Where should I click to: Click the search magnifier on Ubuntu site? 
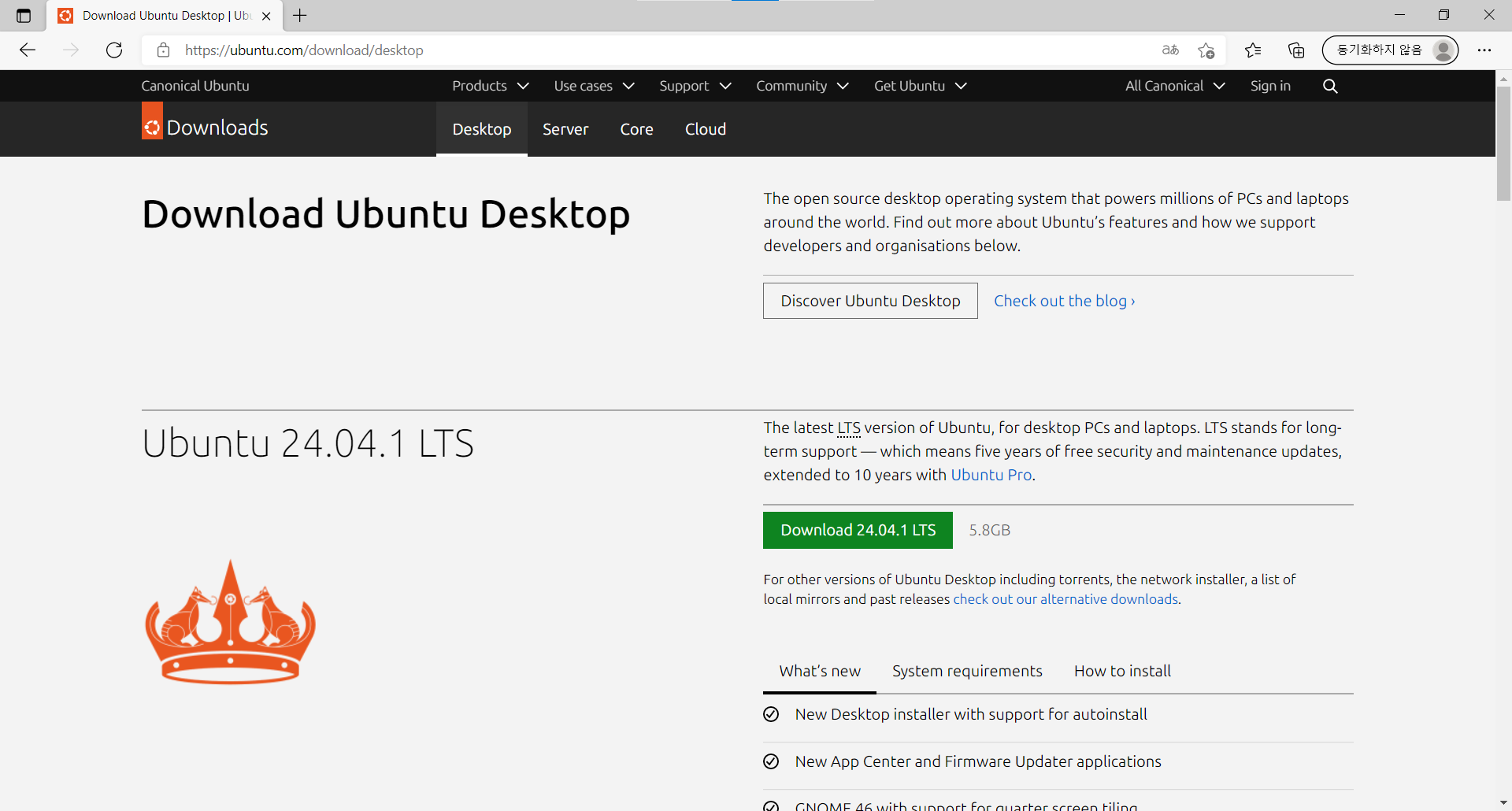(x=1330, y=86)
